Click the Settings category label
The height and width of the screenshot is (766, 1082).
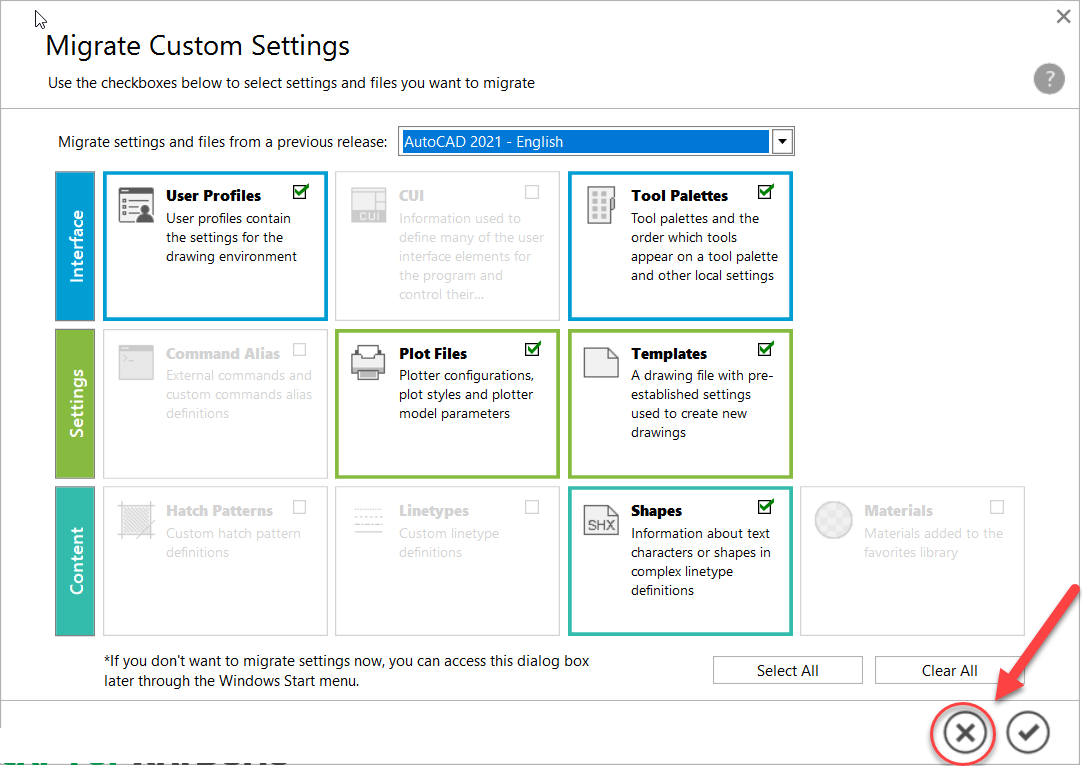pos(75,403)
